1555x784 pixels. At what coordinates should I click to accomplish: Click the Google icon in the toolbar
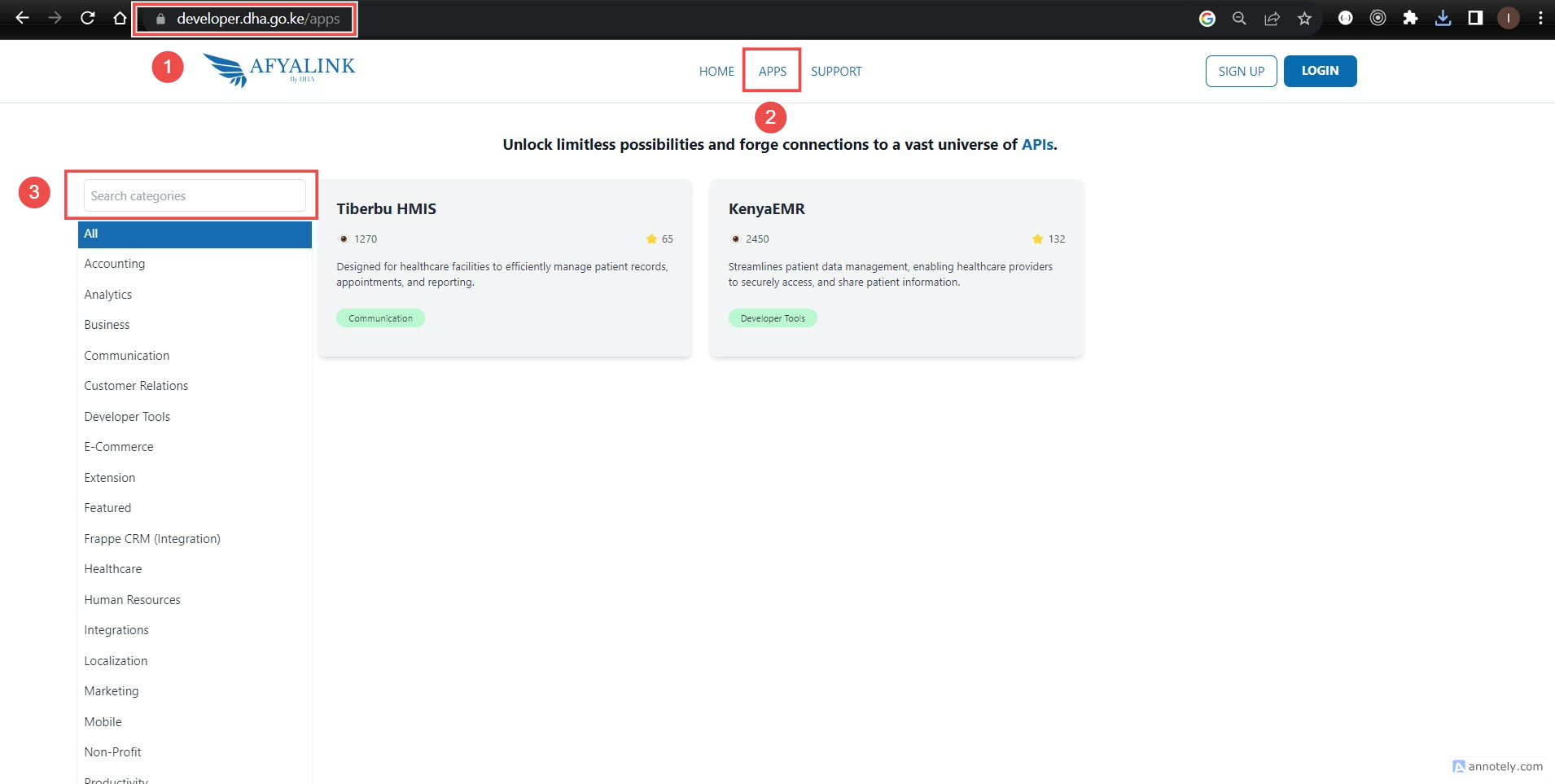(1207, 19)
